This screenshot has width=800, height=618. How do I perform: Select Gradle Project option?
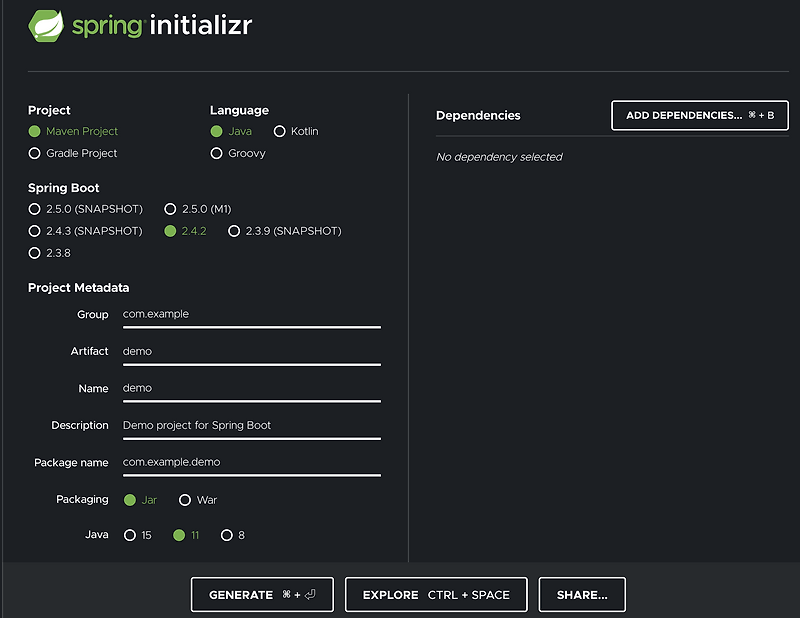[x=34, y=153]
